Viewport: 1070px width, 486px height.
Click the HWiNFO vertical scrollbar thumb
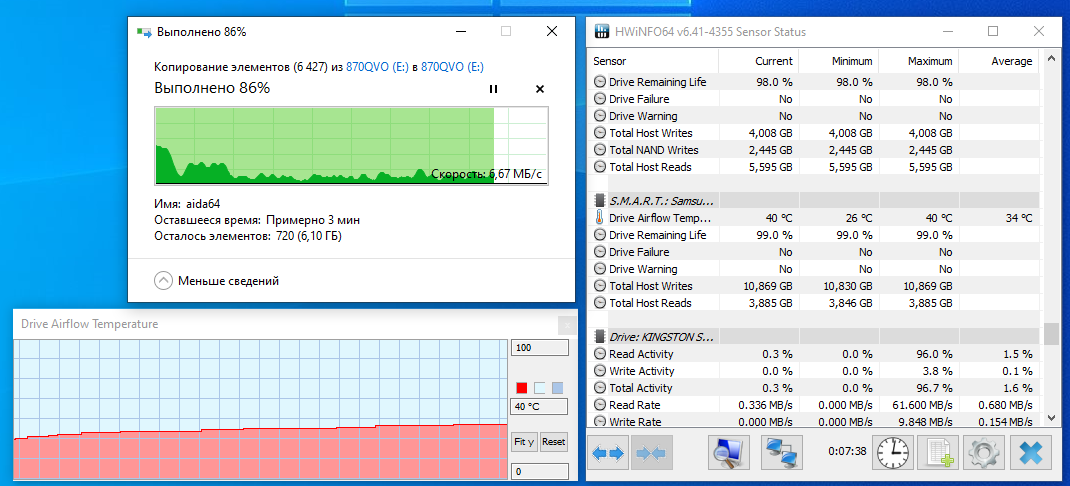[1052, 334]
